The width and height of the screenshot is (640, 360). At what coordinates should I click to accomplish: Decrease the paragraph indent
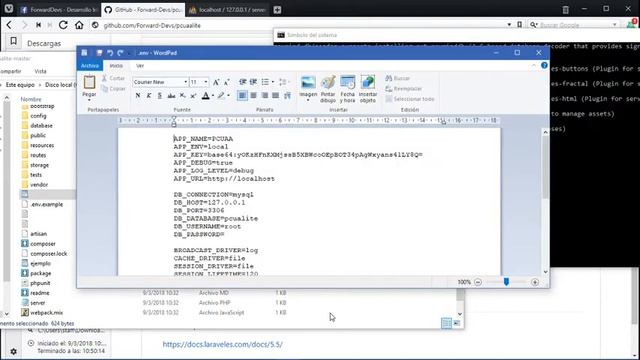tap(242, 82)
